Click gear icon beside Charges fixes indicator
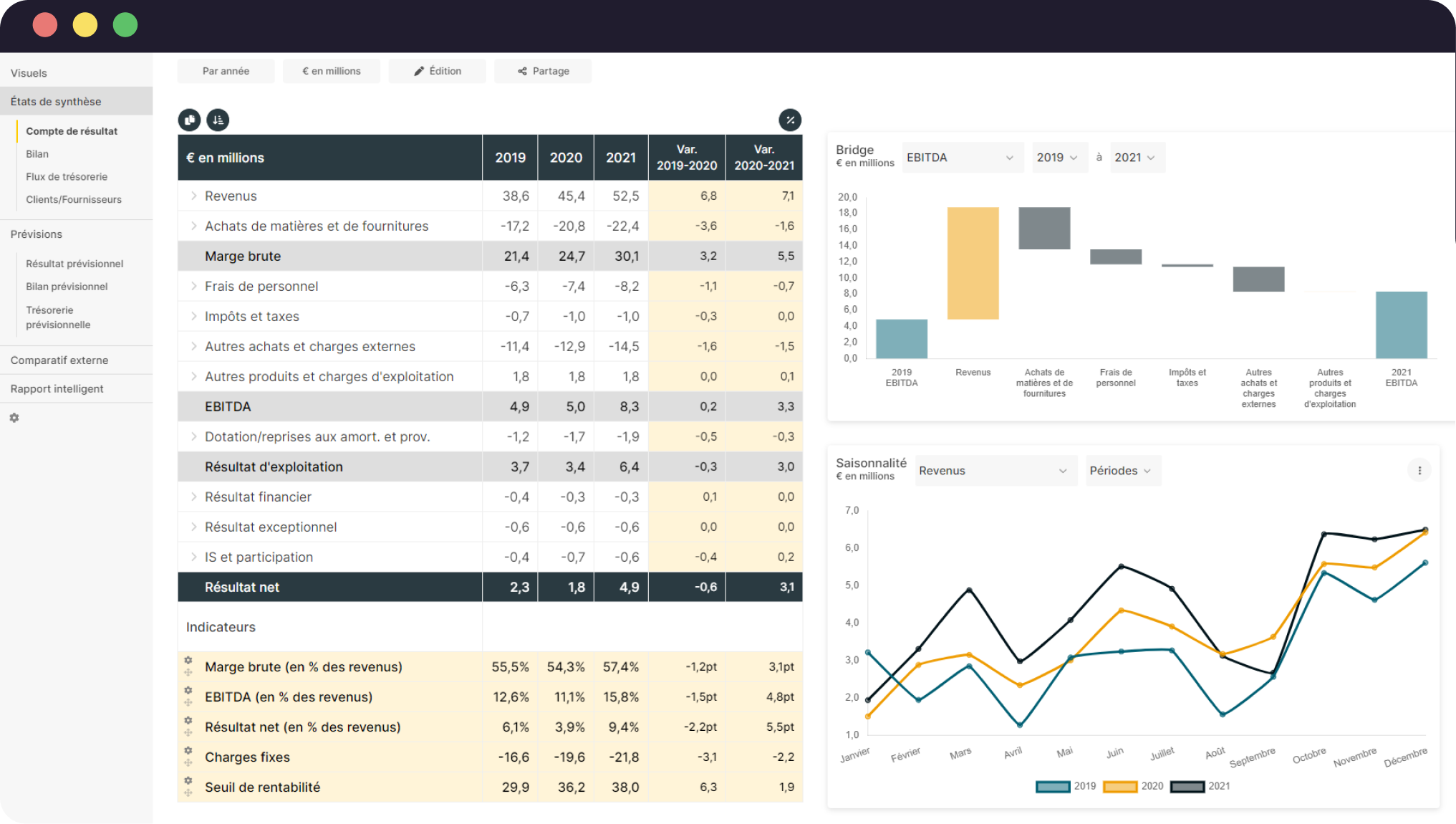Image resolution: width=1456 pixels, height=824 pixels. (188, 751)
